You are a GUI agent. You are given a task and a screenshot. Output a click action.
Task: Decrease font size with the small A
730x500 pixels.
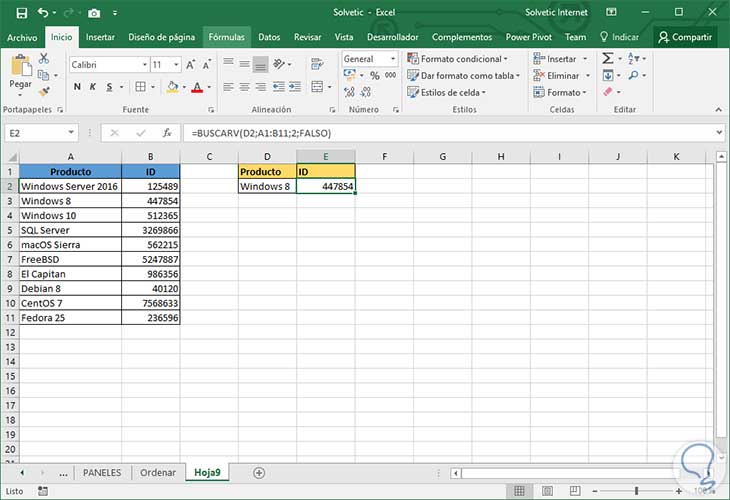coord(206,65)
